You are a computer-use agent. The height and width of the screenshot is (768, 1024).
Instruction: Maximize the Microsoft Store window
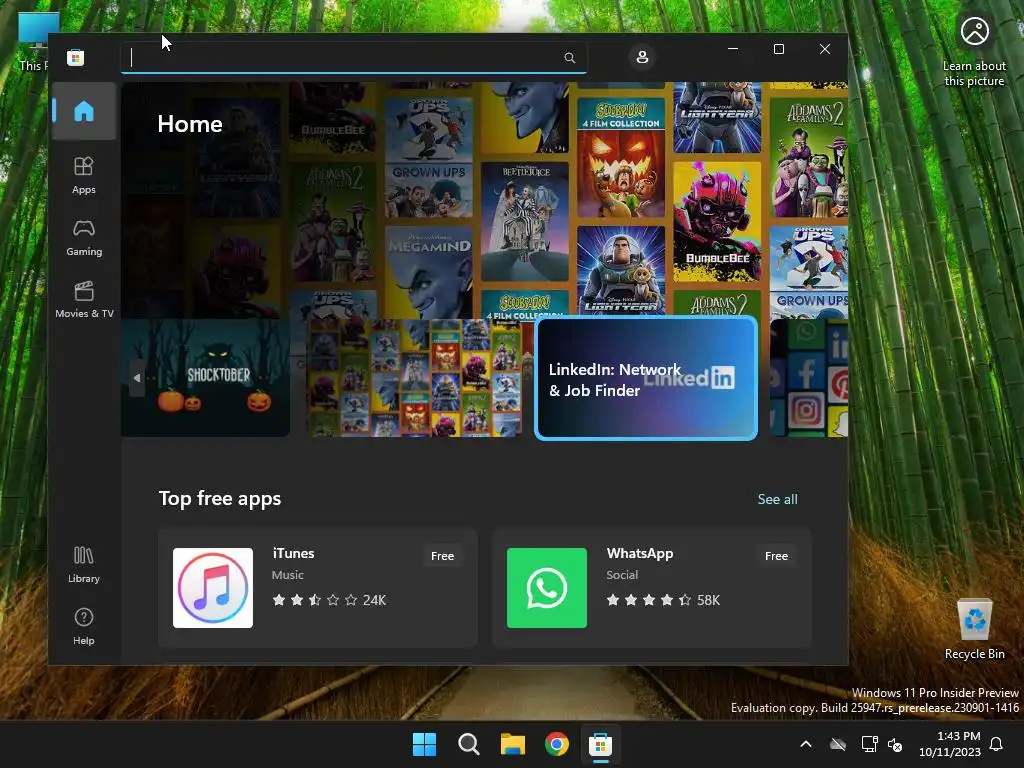point(778,49)
